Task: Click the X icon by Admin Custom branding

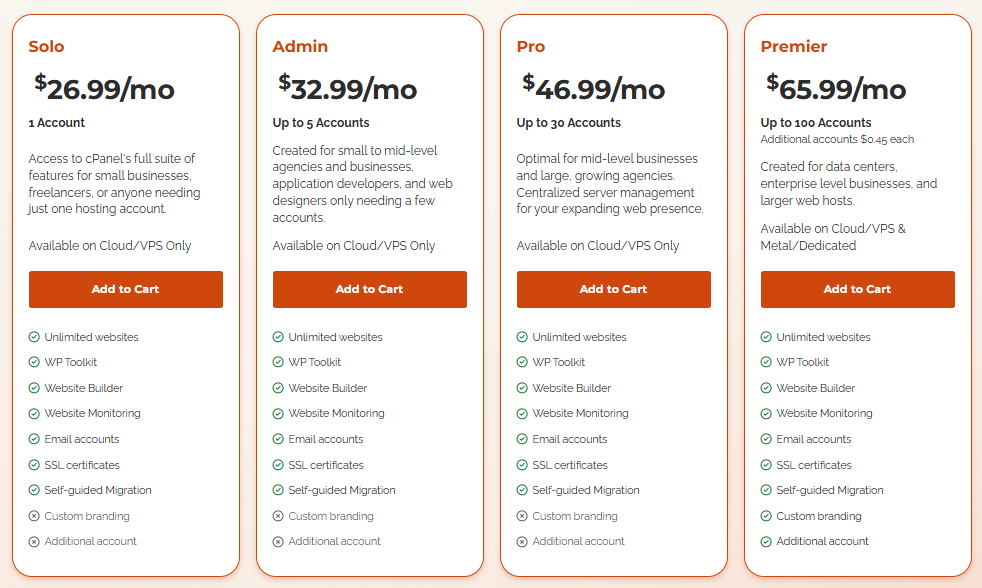Action: click(x=278, y=516)
